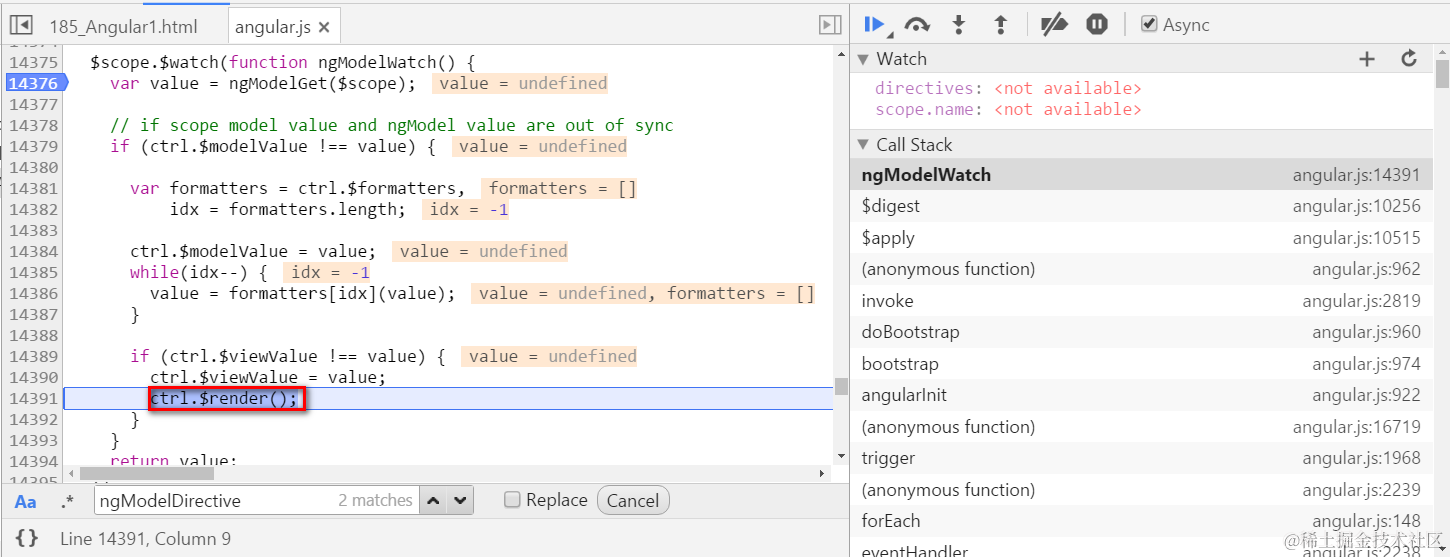Select the eventHandler stack frame
Image resolution: width=1450 pixels, height=557 pixels.
(1141, 550)
